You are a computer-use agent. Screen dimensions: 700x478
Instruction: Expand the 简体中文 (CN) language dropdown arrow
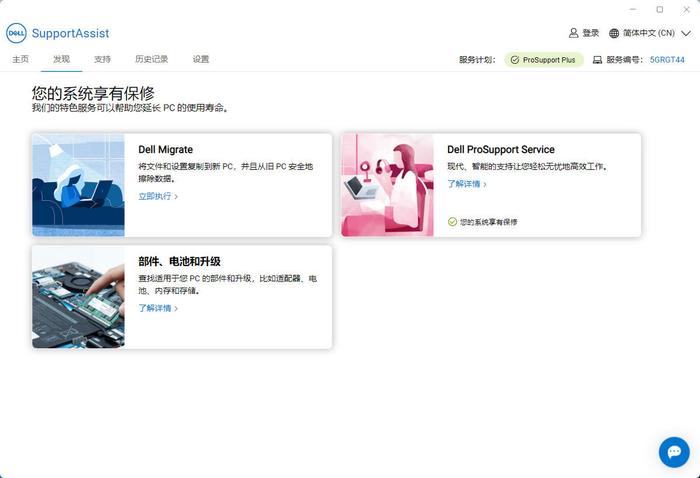click(x=686, y=33)
